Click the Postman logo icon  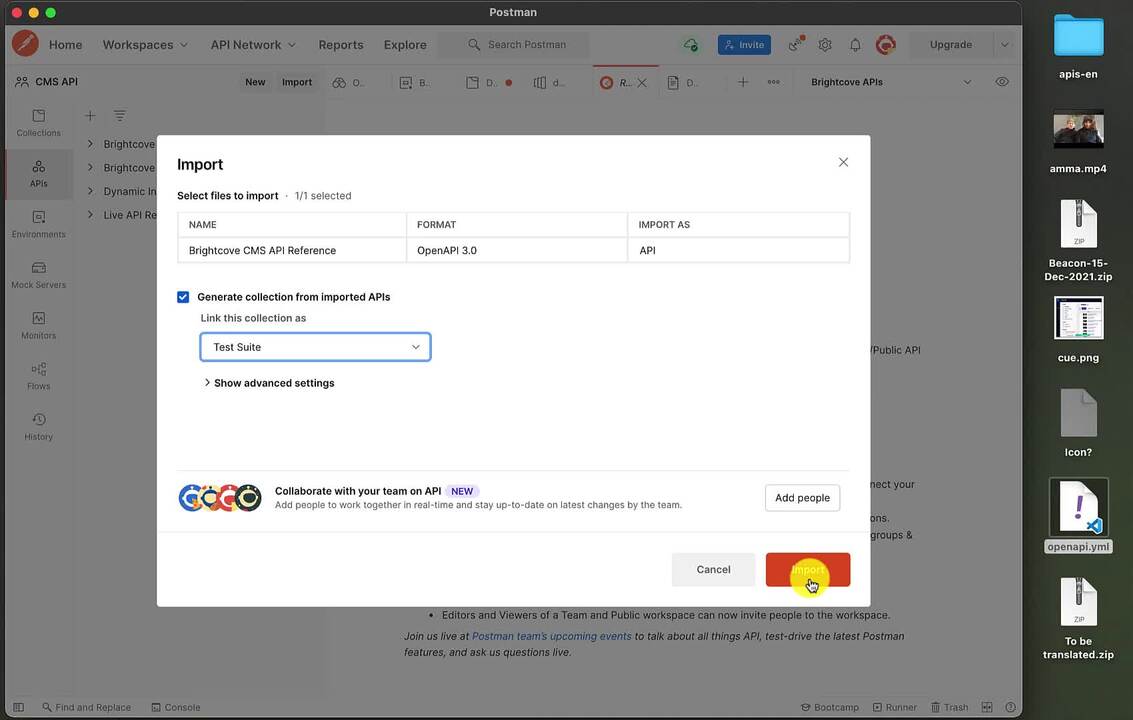coord(25,44)
